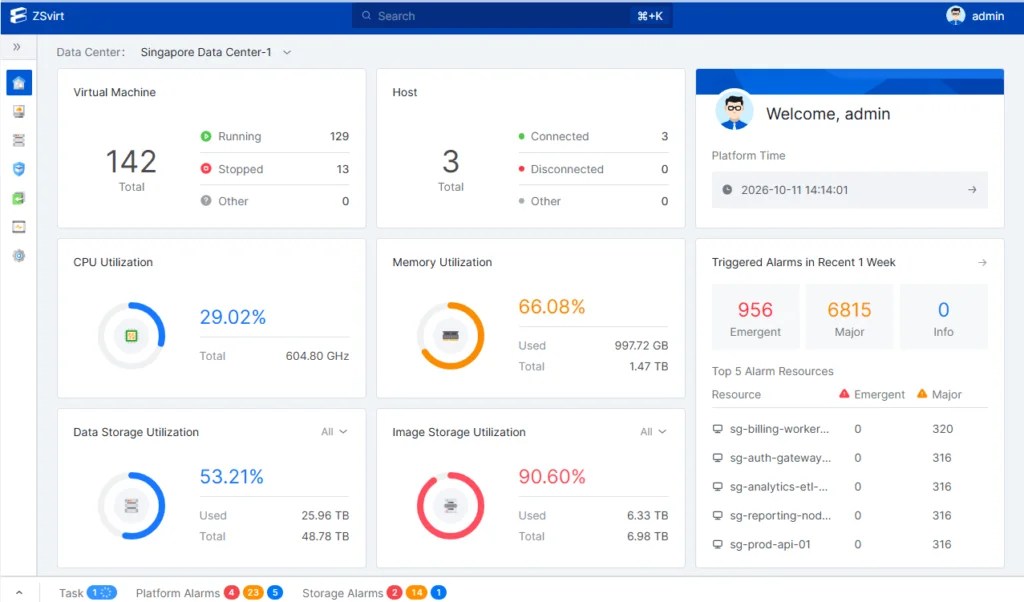Click the orange Platform Alarms badge 23
Image resolution: width=1024 pixels, height=602 pixels.
pos(253,592)
